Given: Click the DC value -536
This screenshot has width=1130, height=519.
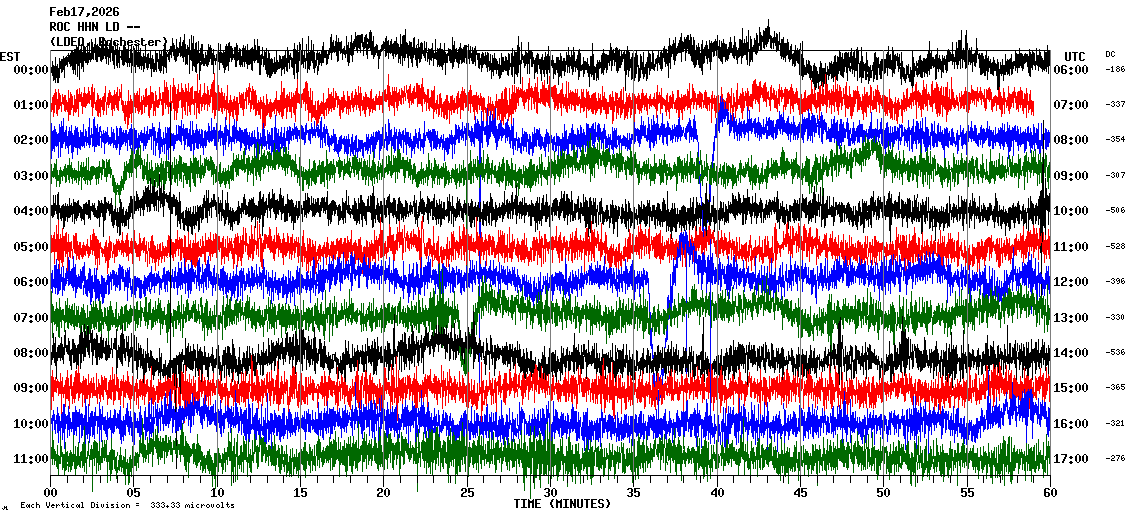Looking at the screenshot, I should click(x=1115, y=352).
